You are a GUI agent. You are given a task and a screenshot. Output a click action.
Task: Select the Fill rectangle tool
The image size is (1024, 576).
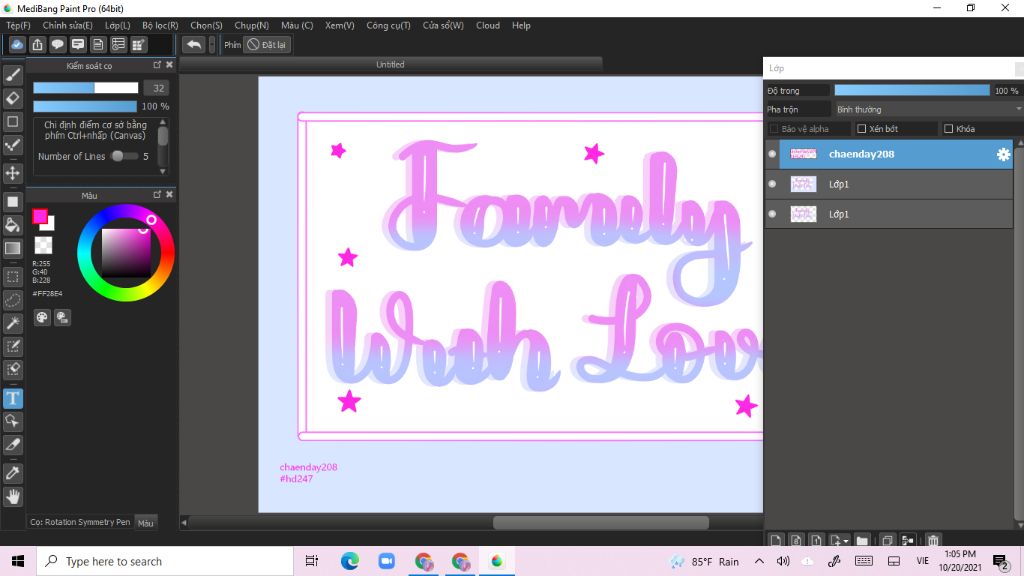click(x=12, y=202)
